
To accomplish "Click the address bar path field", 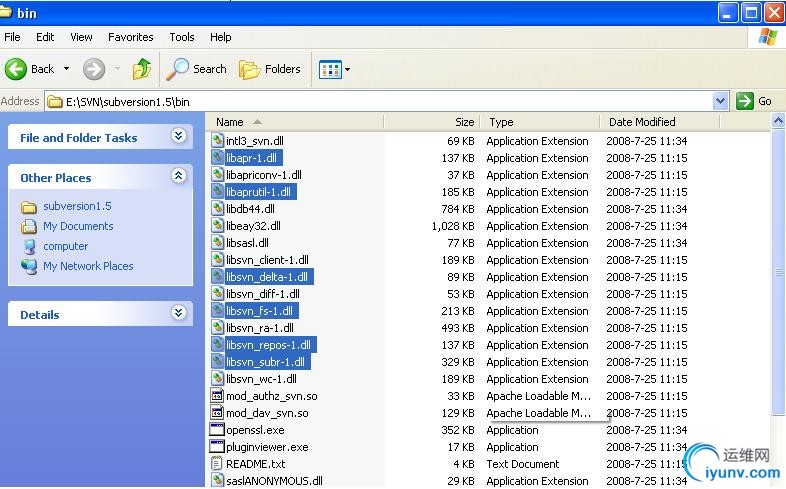I will click(378, 102).
